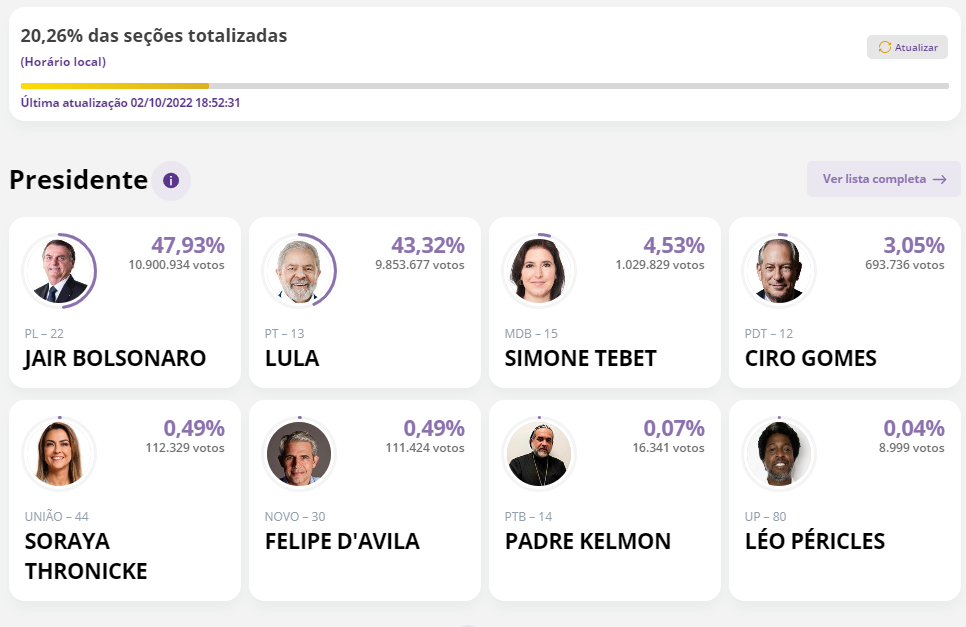The width and height of the screenshot is (966, 627).
Task: Click the SIMONE TEBET name text
Action: [580, 358]
